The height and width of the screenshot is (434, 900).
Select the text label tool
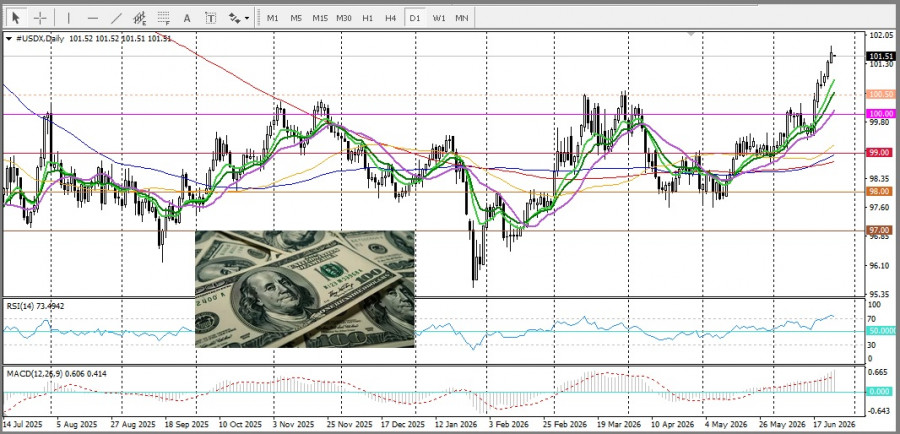[211, 18]
